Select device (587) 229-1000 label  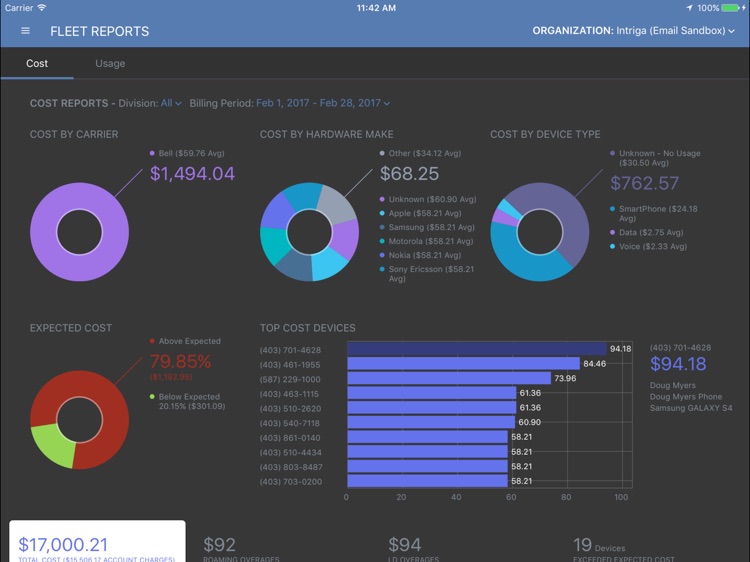tap(290, 379)
